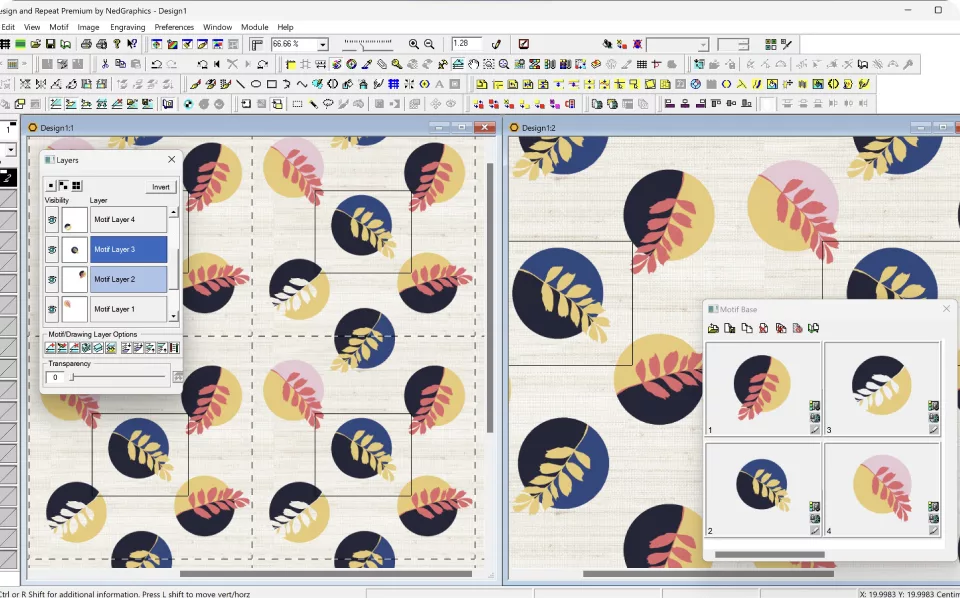This screenshot has width=960, height=598.
Task: Click the Transparency value field
Action: 55,377
